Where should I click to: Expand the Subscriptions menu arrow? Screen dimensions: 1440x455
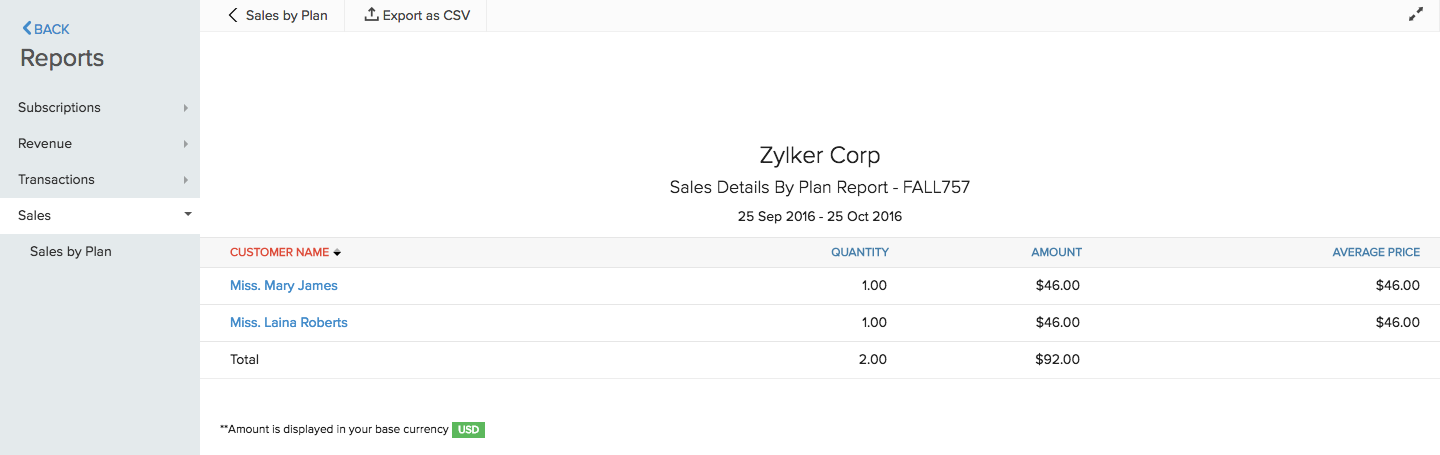click(x=186, y=108)
